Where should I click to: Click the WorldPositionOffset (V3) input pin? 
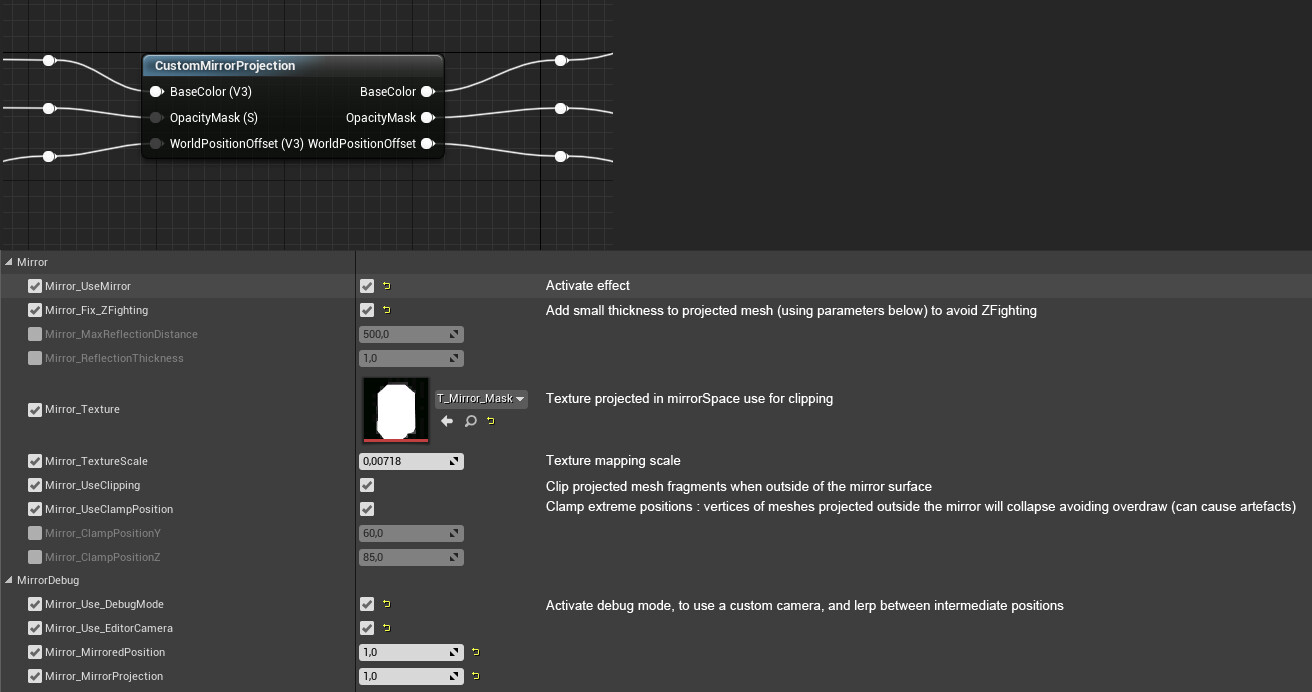(156, 144)
